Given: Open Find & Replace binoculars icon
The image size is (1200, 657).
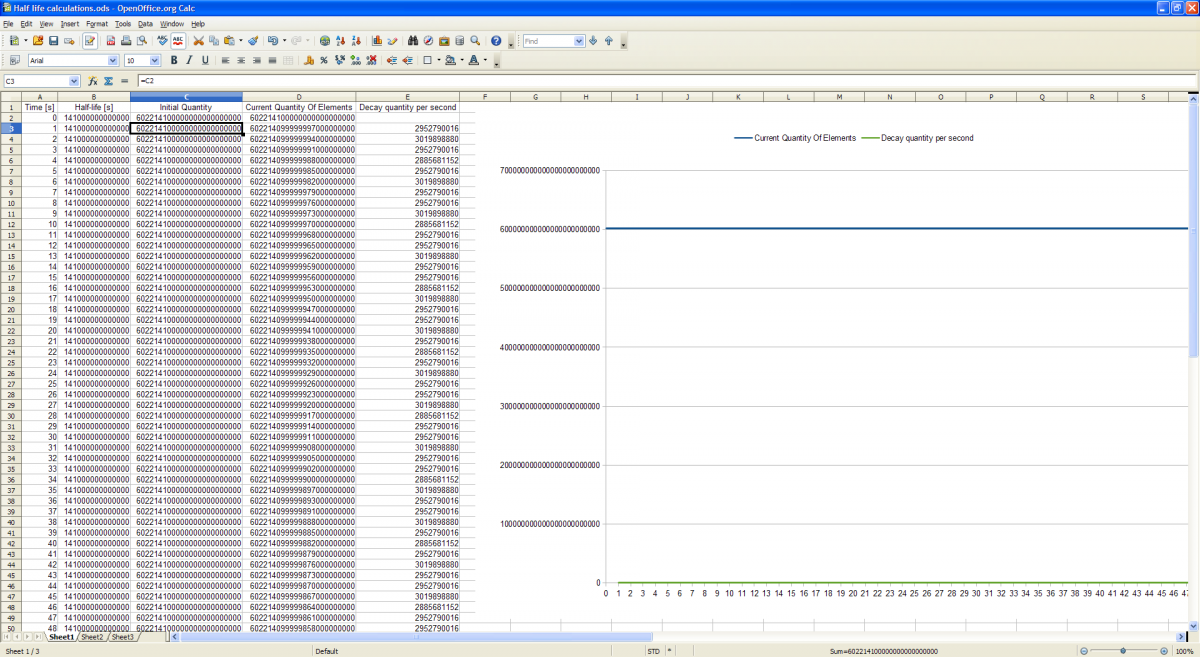Looking at the screenshot, I should (414, 41).
